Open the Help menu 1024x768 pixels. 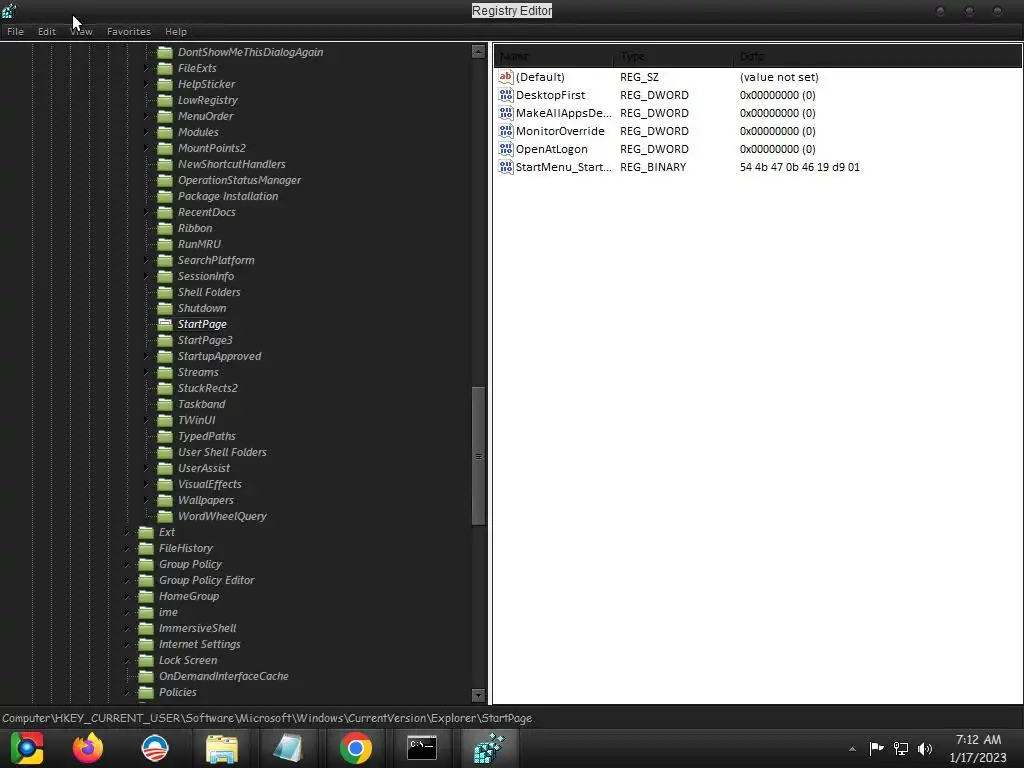click(176, 31)
